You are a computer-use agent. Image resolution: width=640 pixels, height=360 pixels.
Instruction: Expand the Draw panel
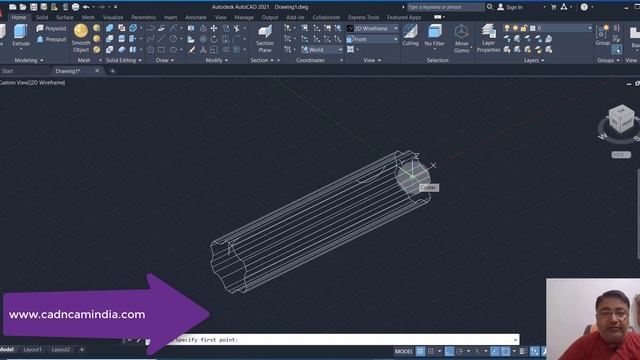(164, 60)
